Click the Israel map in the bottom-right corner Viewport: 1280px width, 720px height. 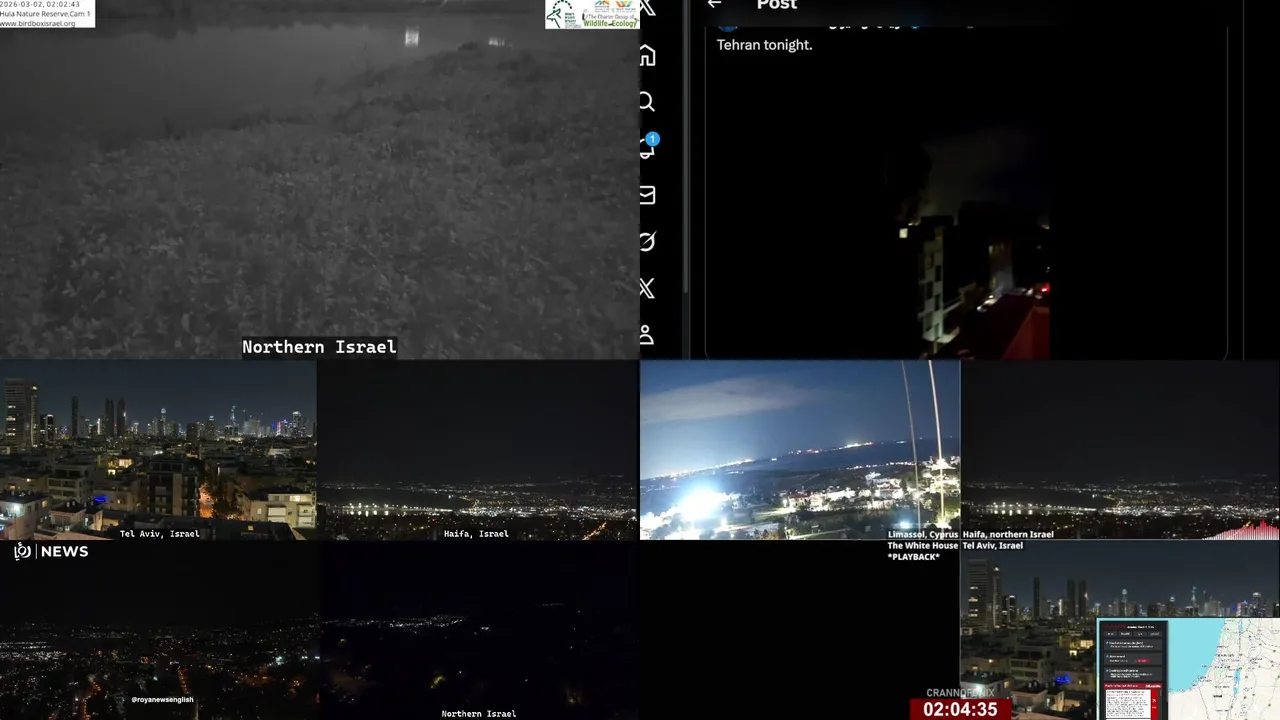[1225, 670]
